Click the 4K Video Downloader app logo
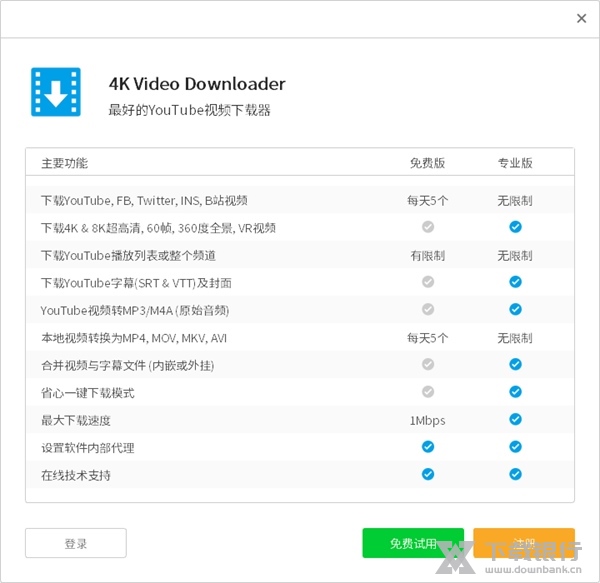The width and height of the screenshot is (600, 583). click(56, 92)
